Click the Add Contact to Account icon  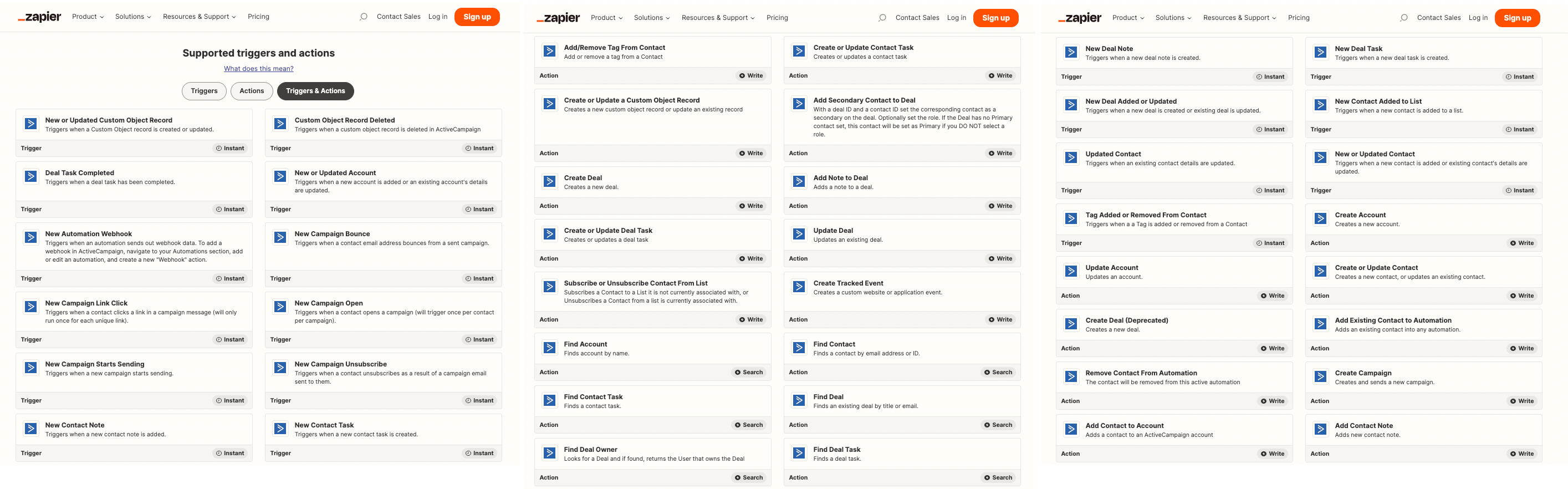coord(1071,429)
